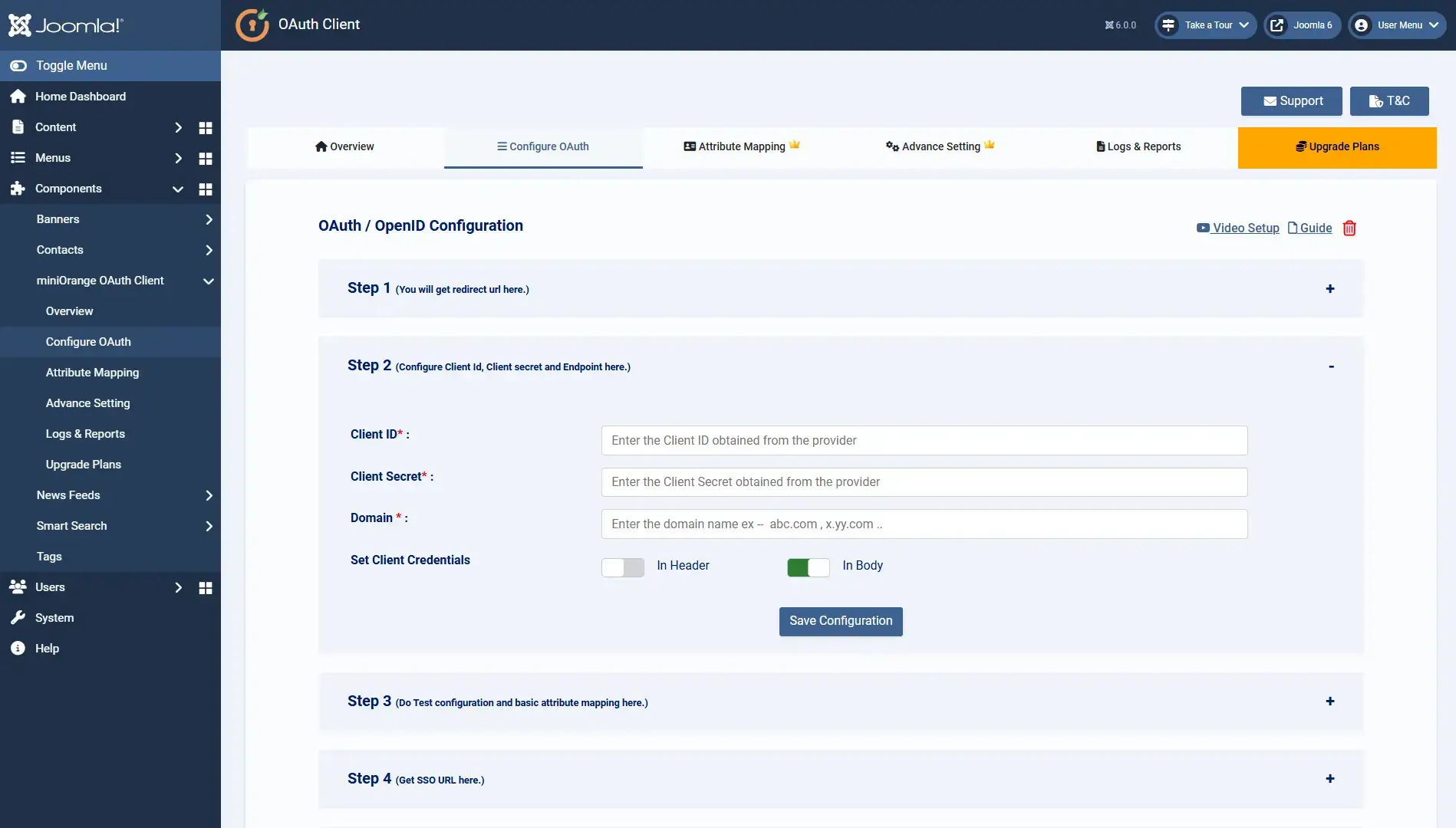Image resolution: width=1456 pixels, height=828 pixels.
Task: Click the Help info icon in sidebar
Action: coord(17,648)
